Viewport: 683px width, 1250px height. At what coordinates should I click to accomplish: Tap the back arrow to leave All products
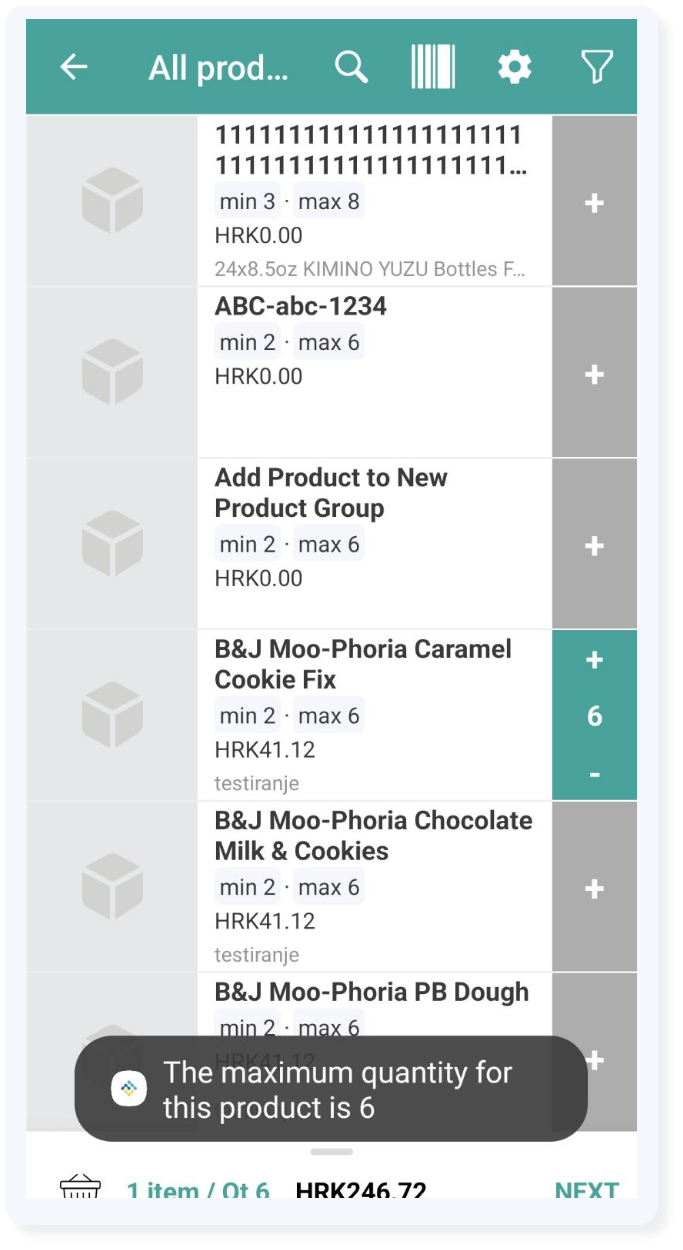tap(72, 66)
